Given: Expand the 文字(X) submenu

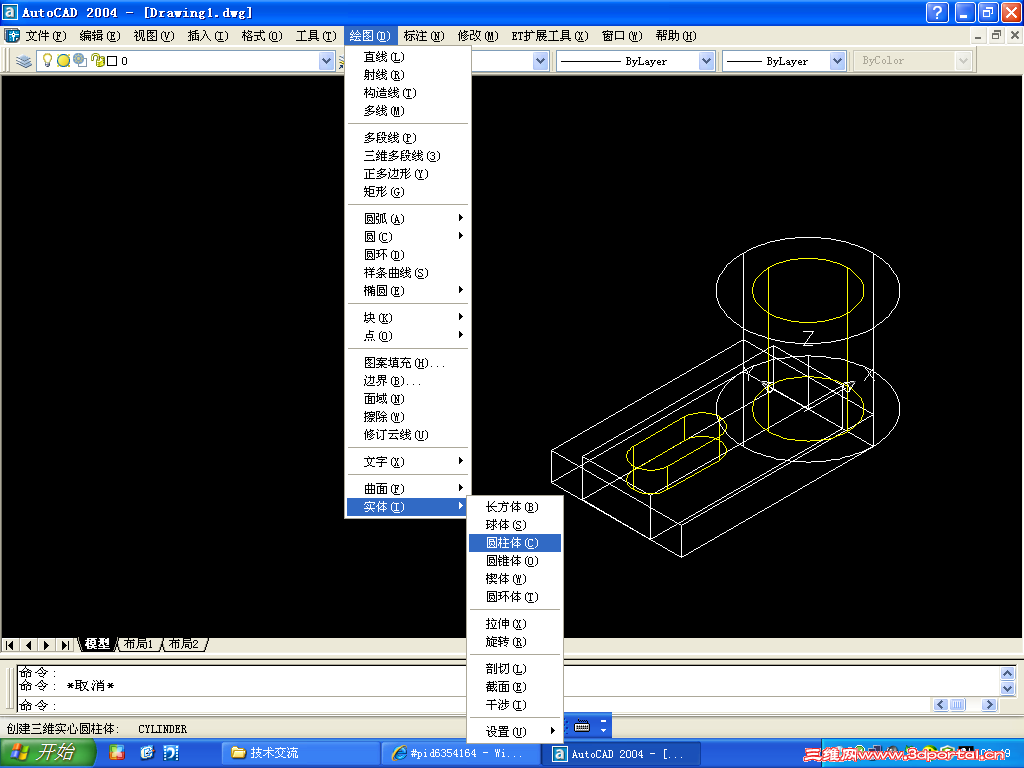Looking at the screenshot, I should 408,462.
